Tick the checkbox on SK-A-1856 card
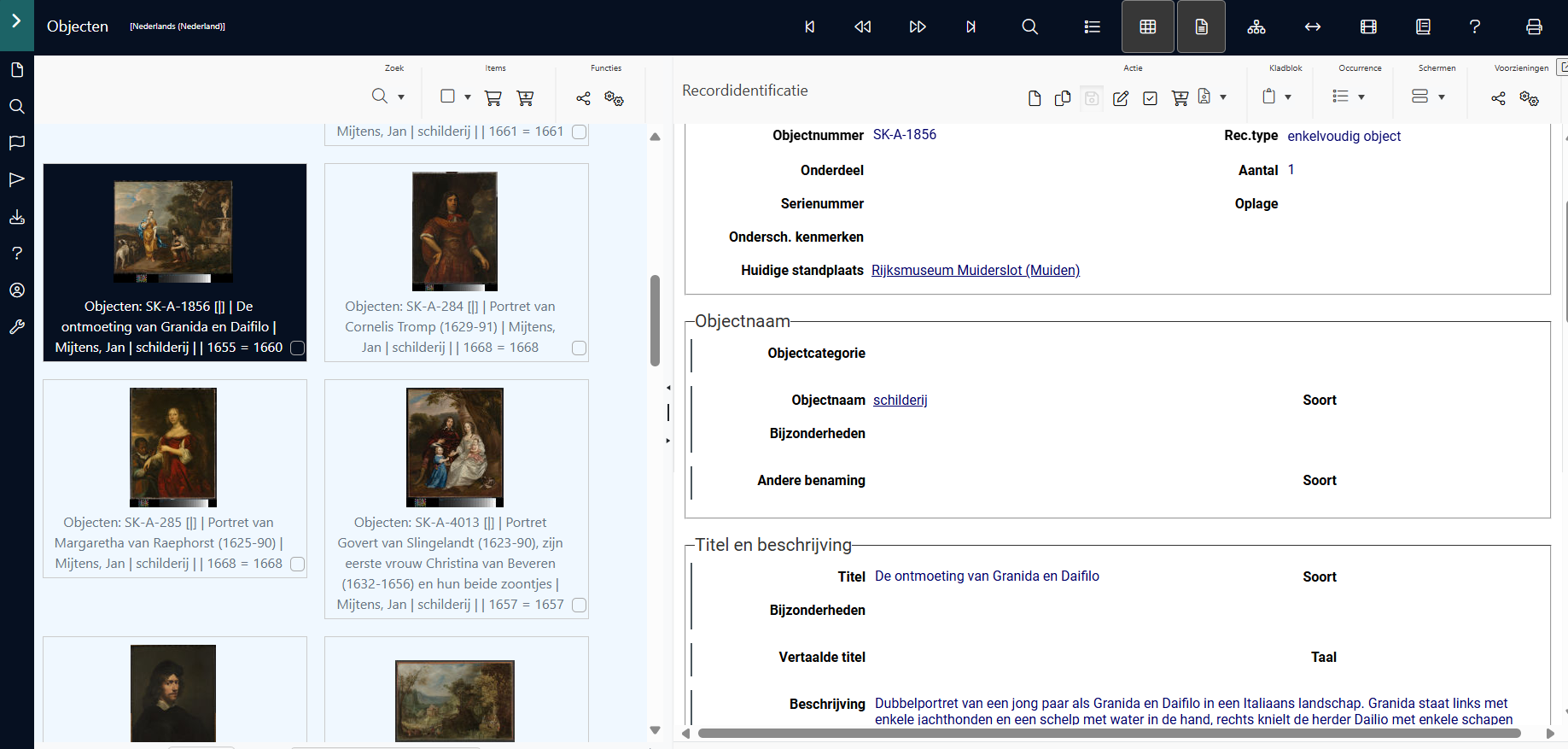1568x749 pixels. click(297, 348)
